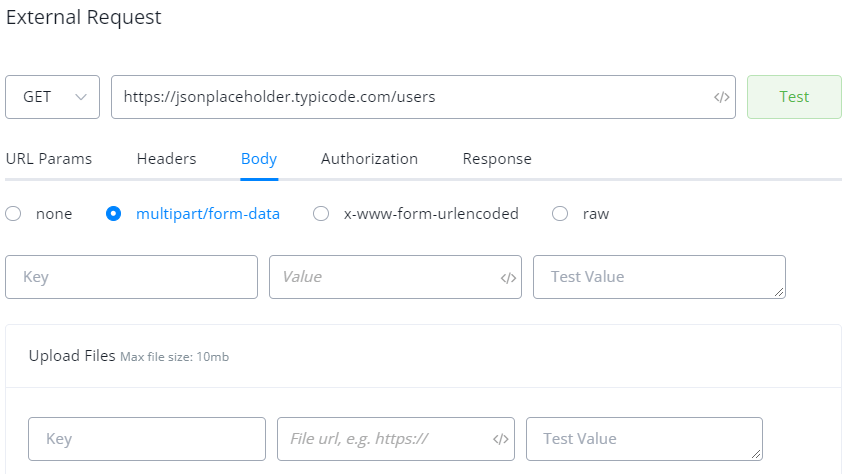The width and height of the screenshot is (847, 474).
Task: Open the Headers tab
Action: click(x=166, y=159)
